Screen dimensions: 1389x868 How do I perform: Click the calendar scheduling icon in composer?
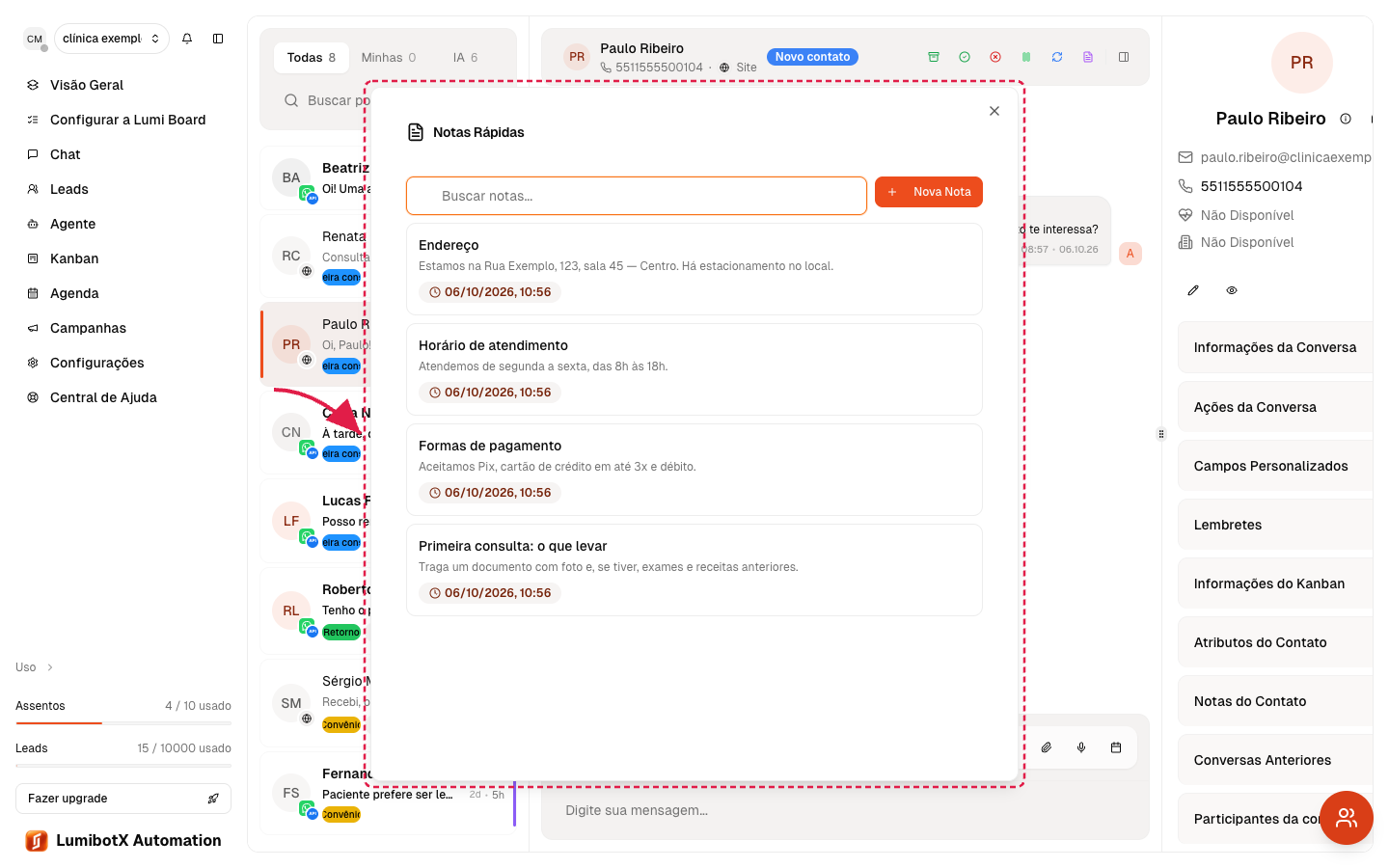[1116, 747]
